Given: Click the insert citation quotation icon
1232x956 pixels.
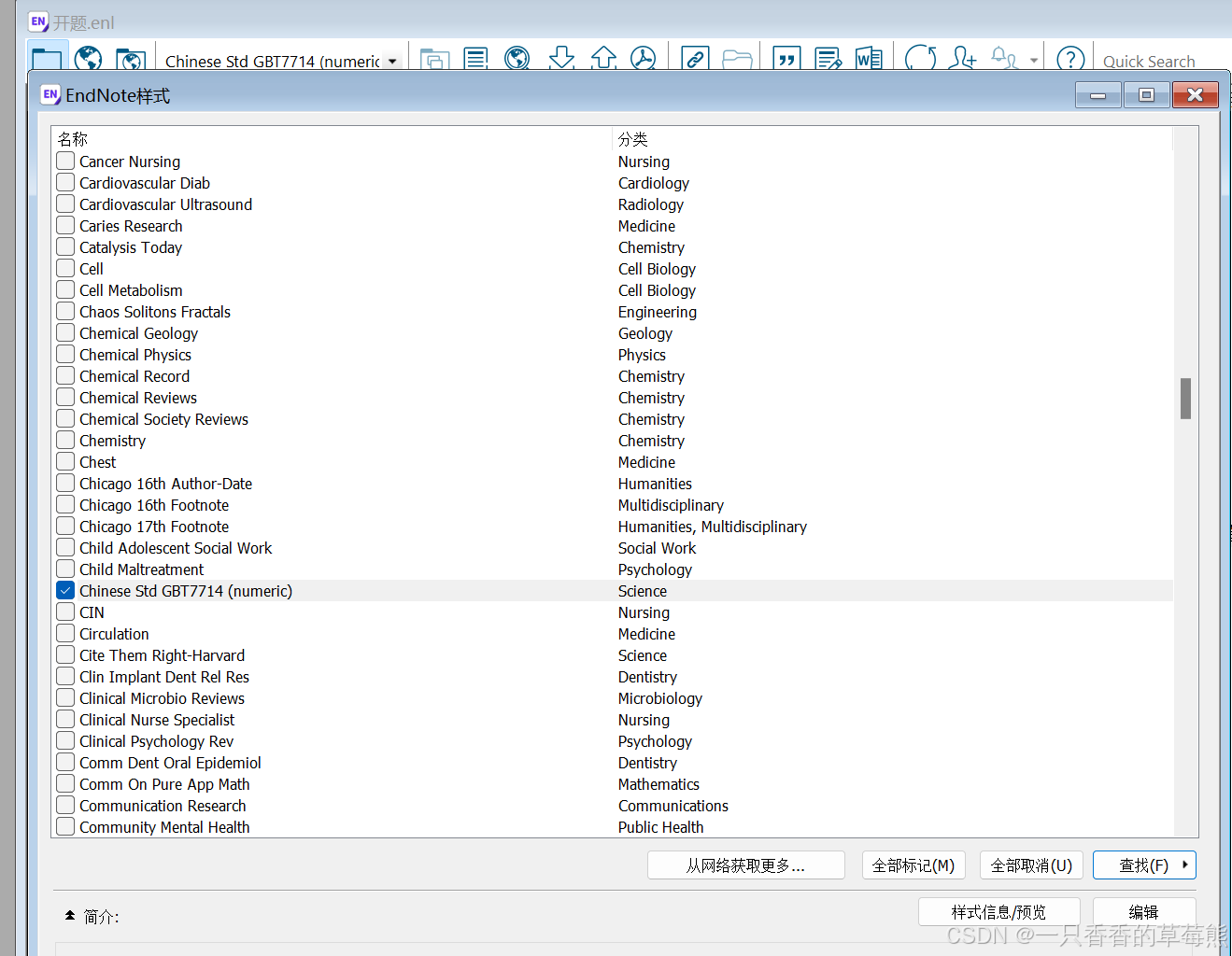Looking at the screenshot, I should [x=787, y=59].
